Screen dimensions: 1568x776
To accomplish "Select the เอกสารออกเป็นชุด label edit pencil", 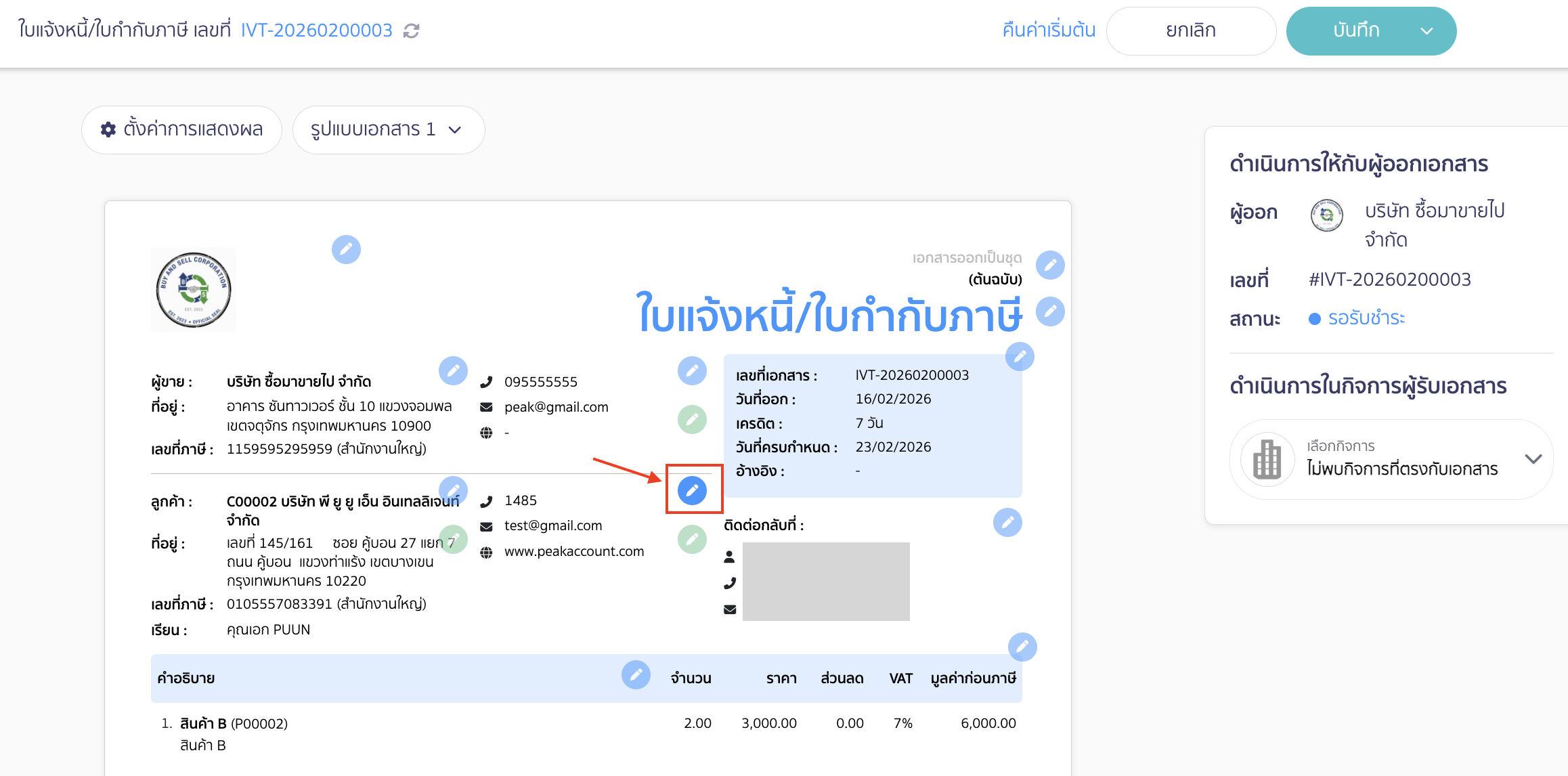I will pyautogui.click(x=1050, y=265).
